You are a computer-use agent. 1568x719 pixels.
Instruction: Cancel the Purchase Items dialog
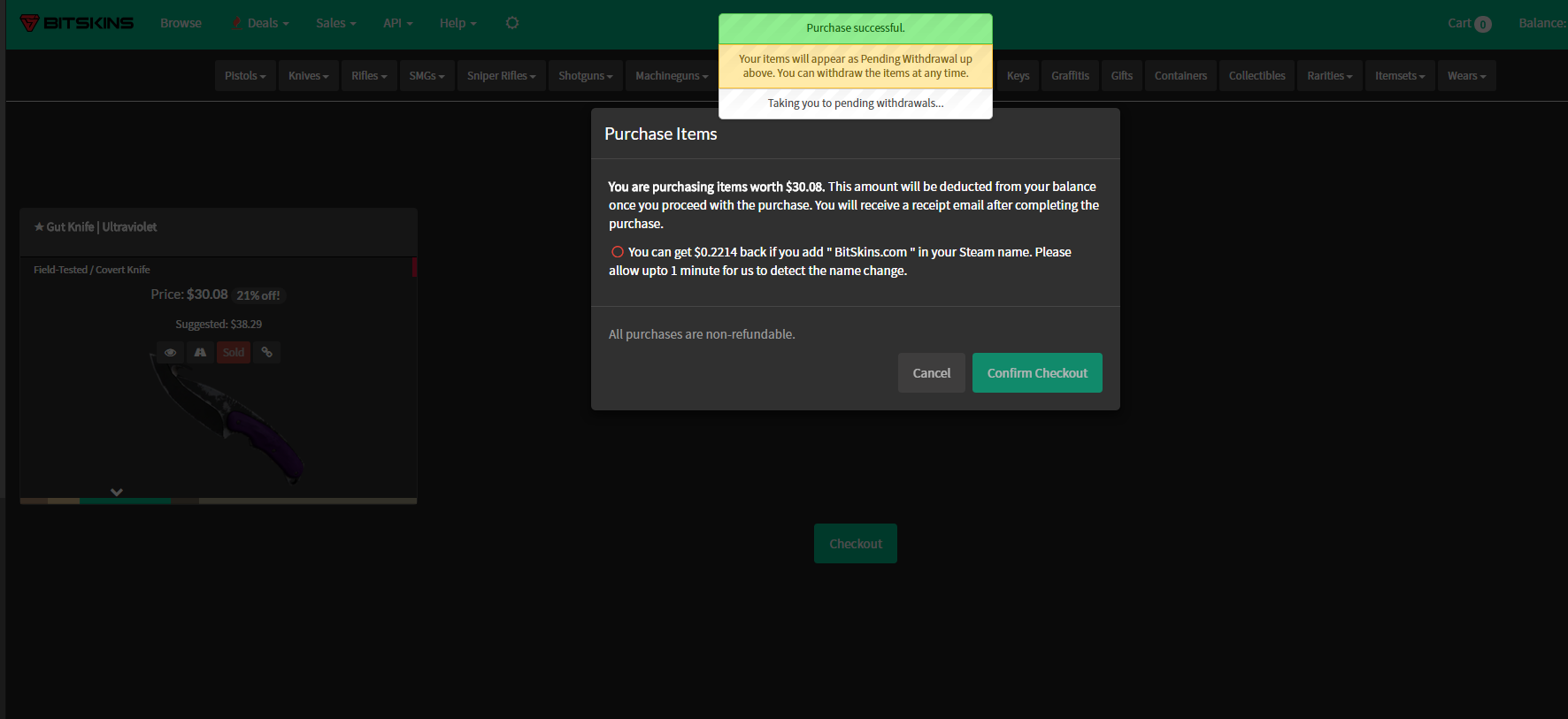tap(932, 373)
